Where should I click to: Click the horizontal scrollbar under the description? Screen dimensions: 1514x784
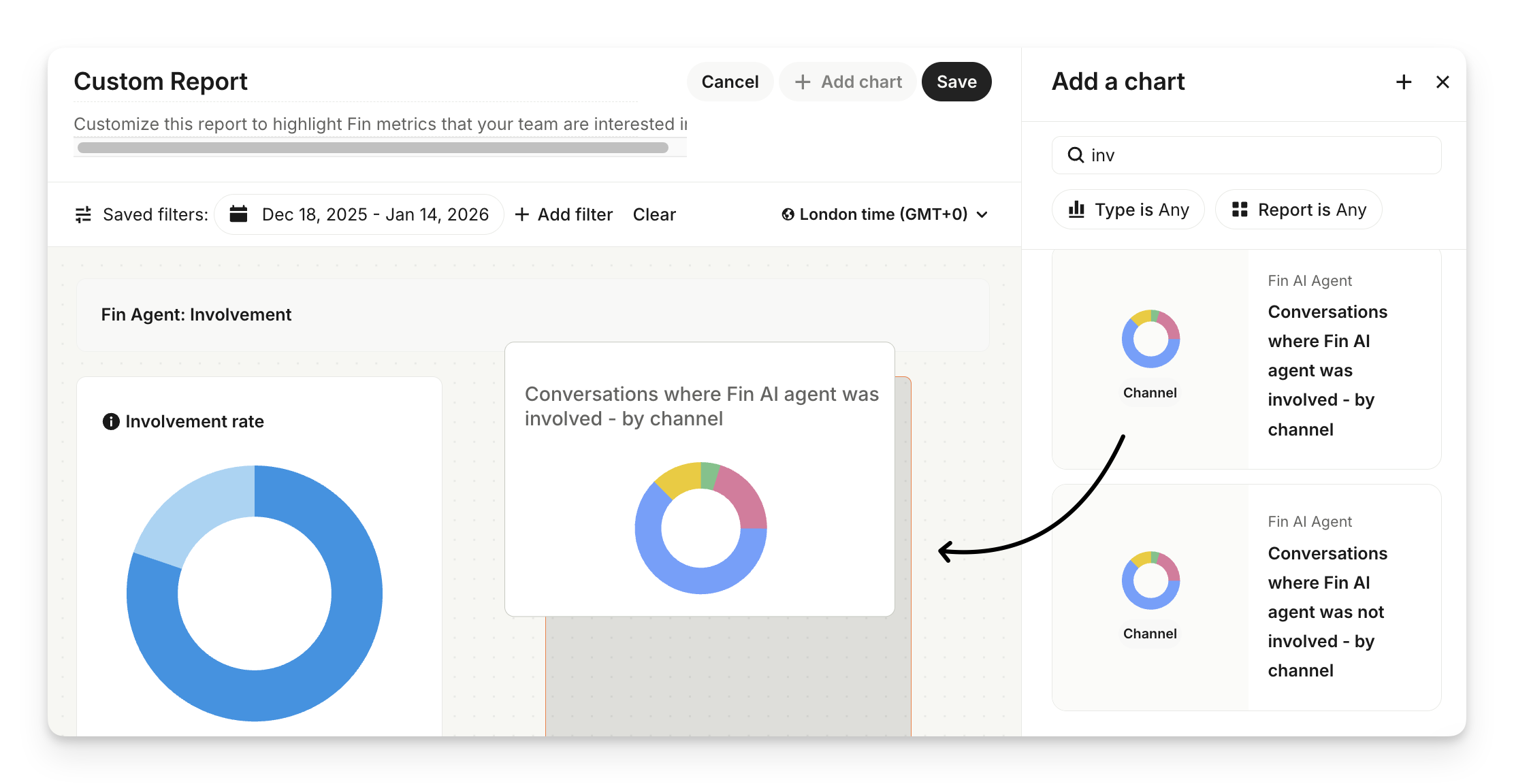click(x=373, y=148)
